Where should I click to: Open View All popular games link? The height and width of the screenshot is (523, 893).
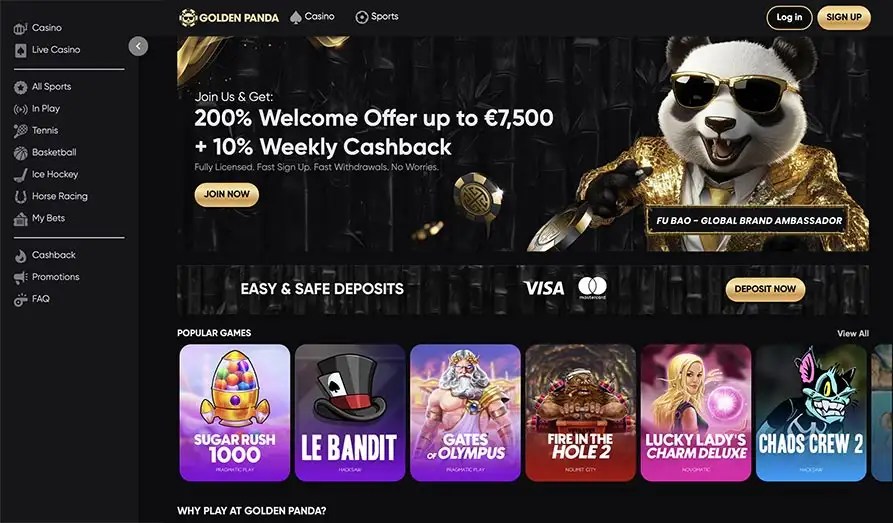[x=853, y=333]
